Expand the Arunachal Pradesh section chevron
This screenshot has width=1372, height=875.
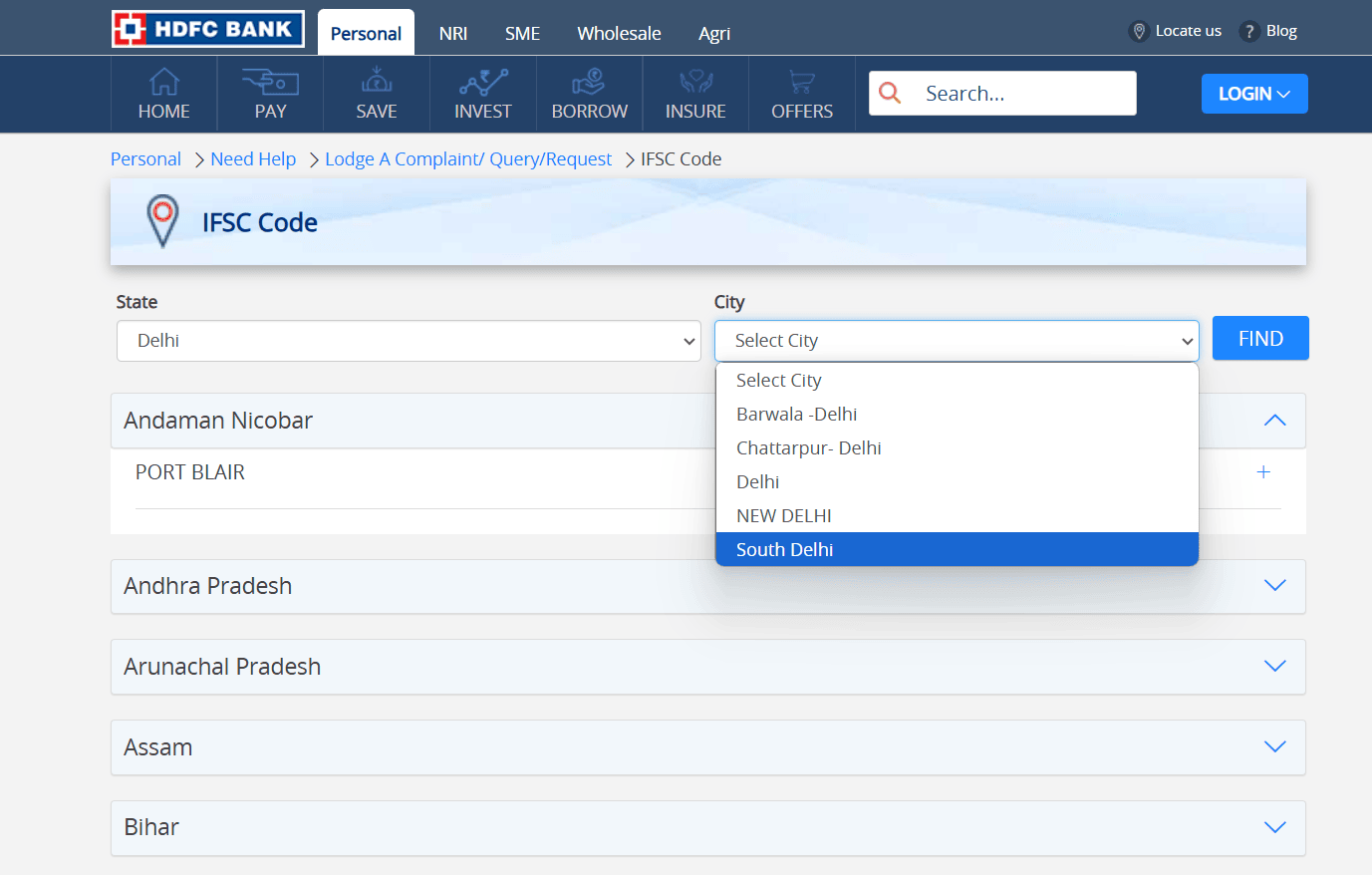[x=1274, y=666]
